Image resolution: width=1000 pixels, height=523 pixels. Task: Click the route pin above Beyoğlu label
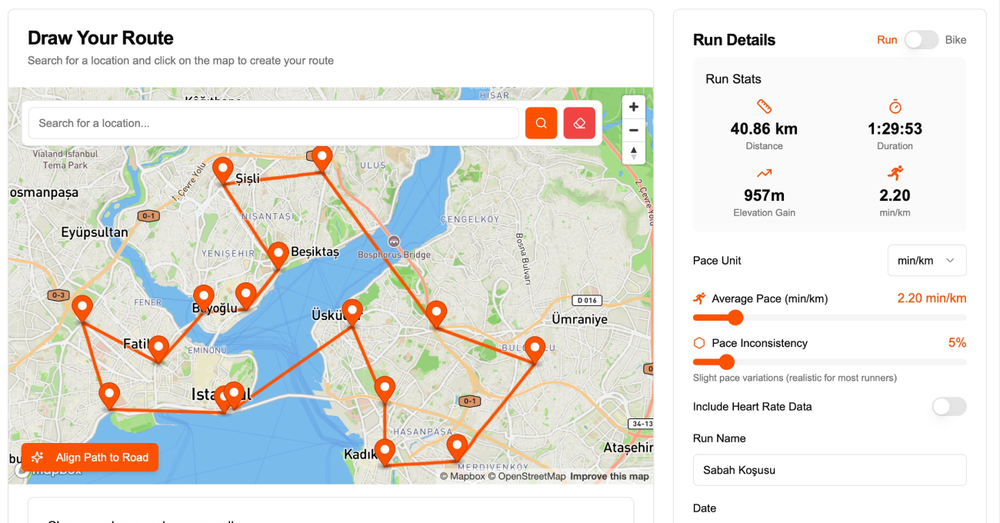(x=203, y=297)
